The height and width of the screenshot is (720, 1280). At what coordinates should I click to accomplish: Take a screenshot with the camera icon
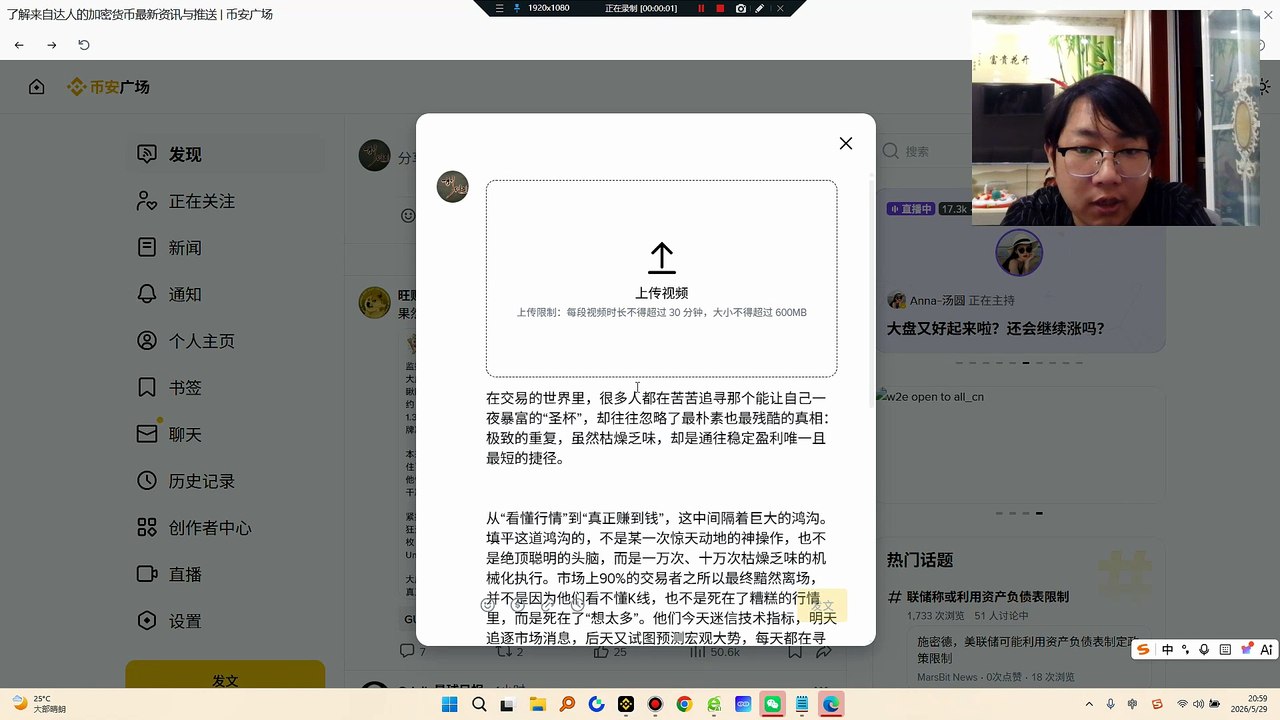tap(741, 8)
